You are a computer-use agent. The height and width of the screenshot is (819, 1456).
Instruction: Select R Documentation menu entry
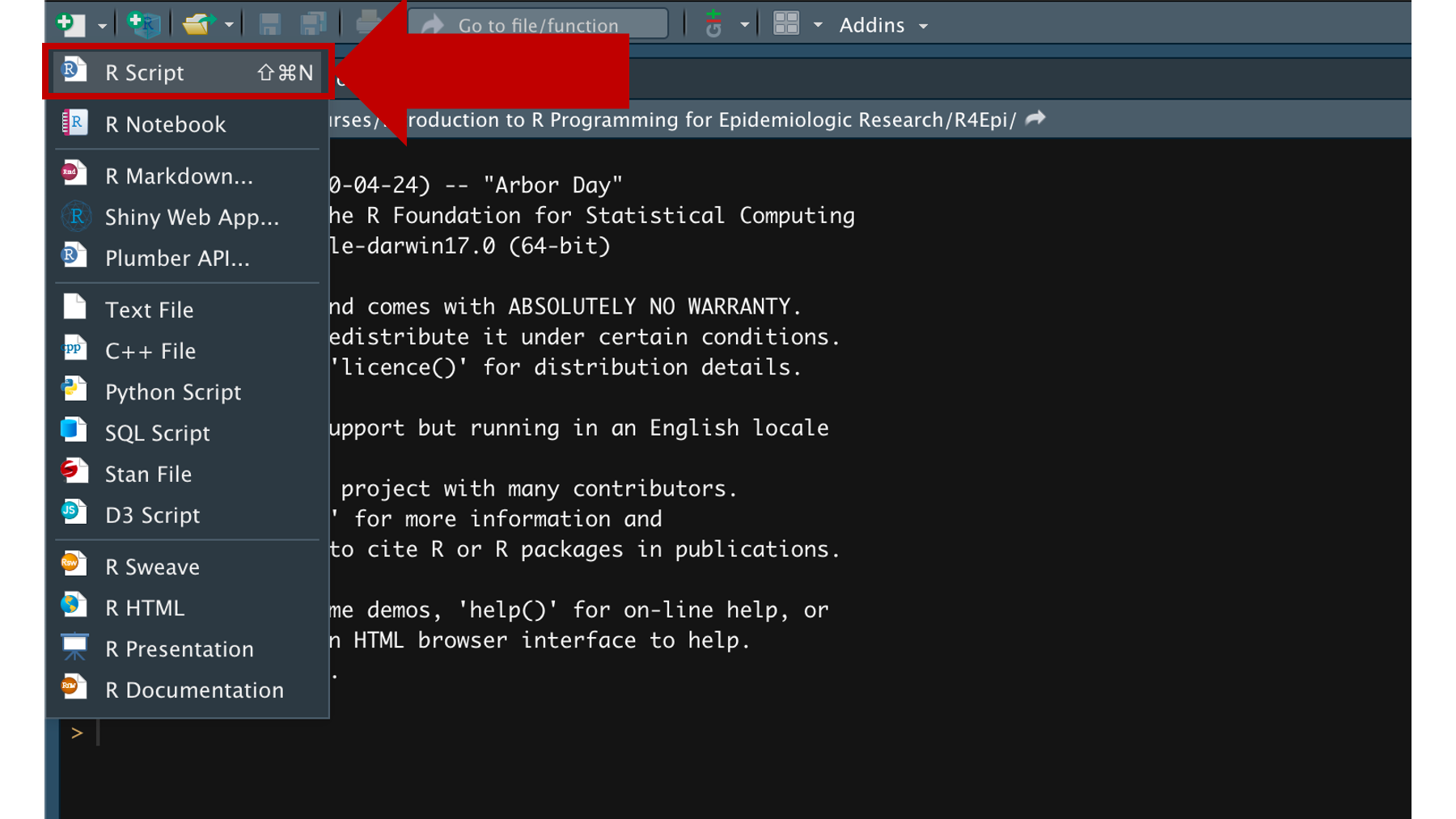pyautogui.click(x=188, y=690)
